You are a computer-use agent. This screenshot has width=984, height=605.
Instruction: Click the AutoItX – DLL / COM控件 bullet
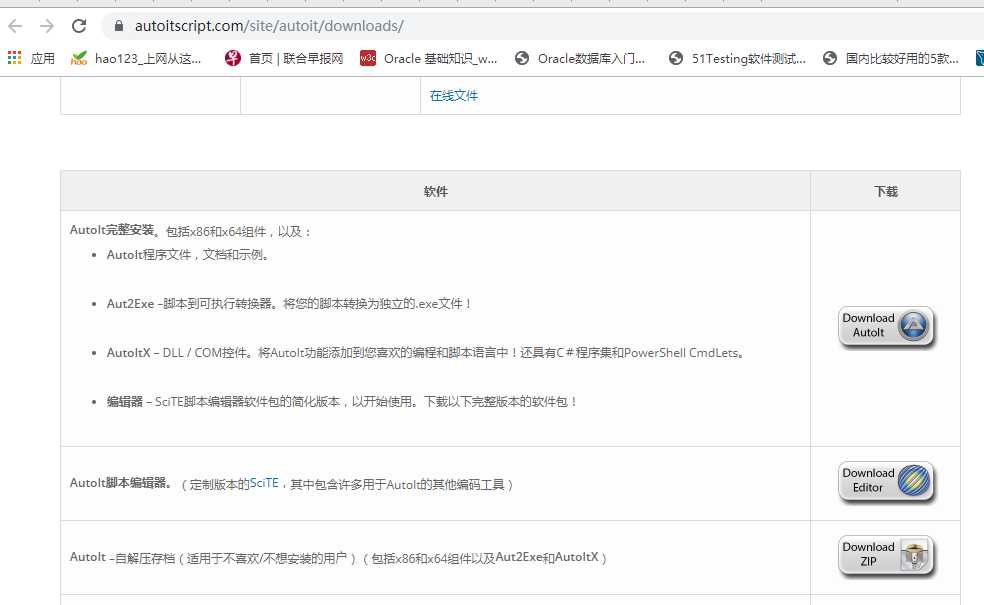click(x=425, y=353)
